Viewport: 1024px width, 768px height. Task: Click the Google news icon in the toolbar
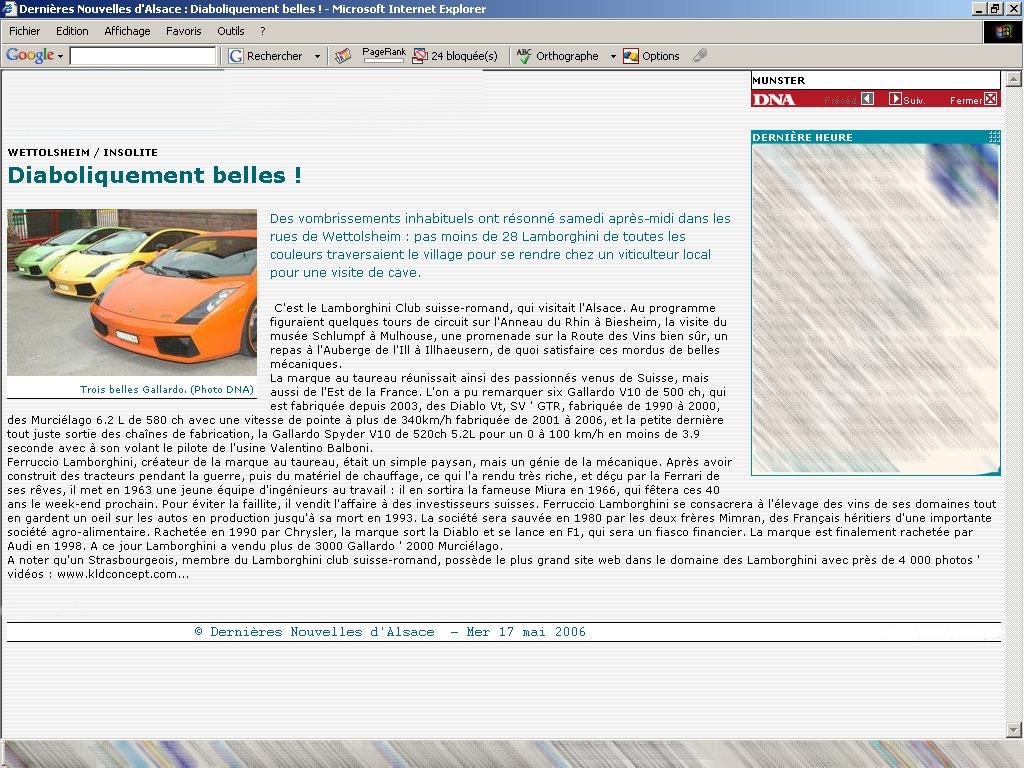click(x=343, y=56)
